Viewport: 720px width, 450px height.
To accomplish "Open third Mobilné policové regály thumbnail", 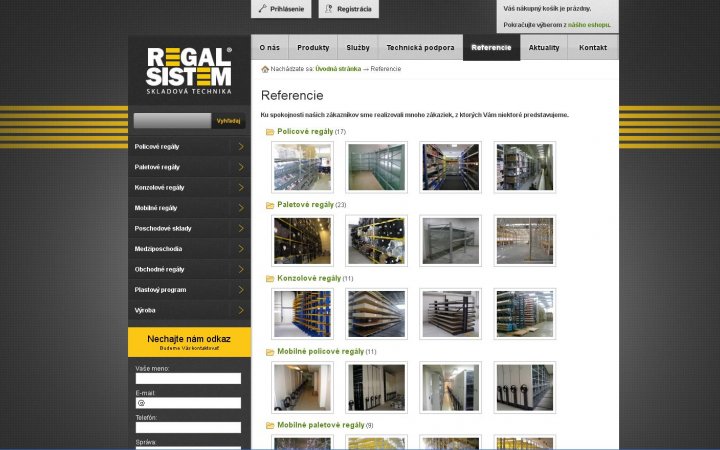I will (x=450, y=388).
